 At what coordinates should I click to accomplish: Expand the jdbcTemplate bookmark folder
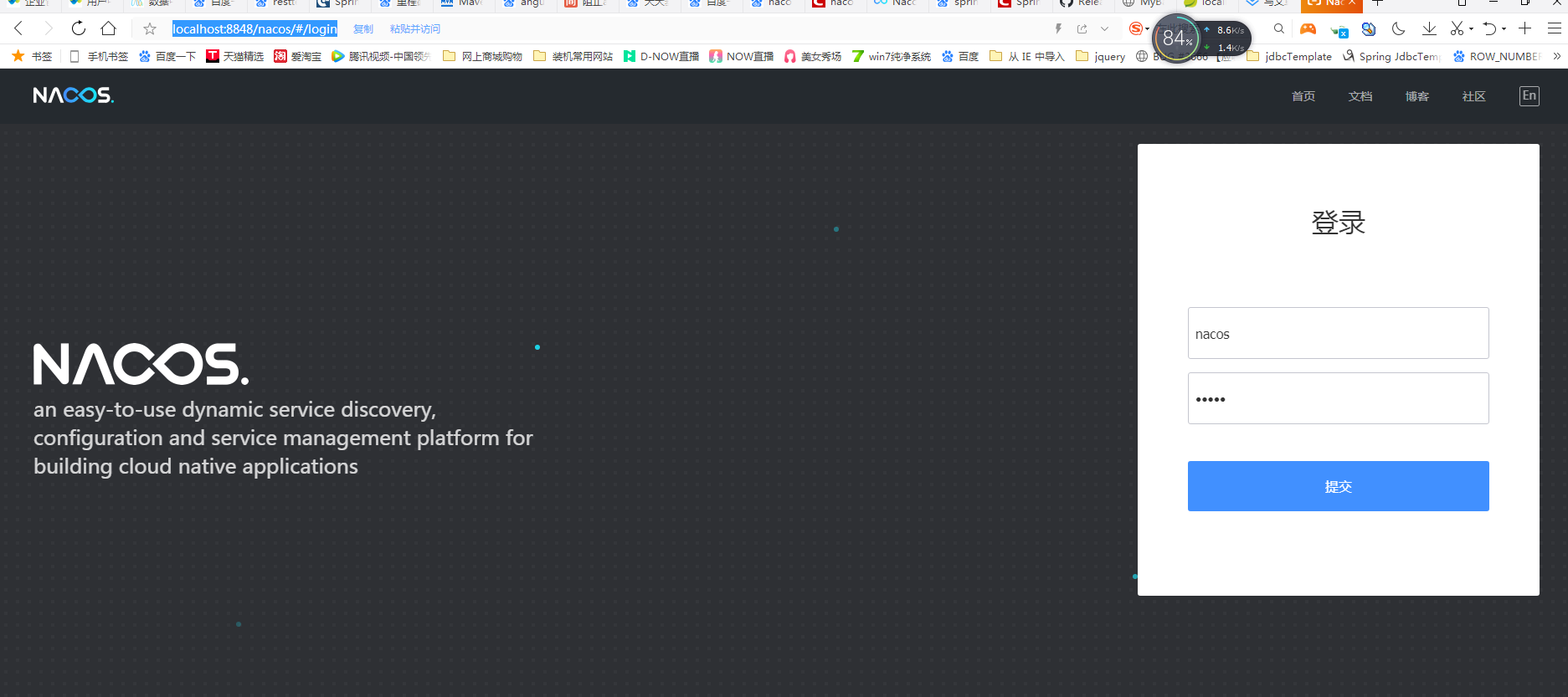pos(1289,56)
